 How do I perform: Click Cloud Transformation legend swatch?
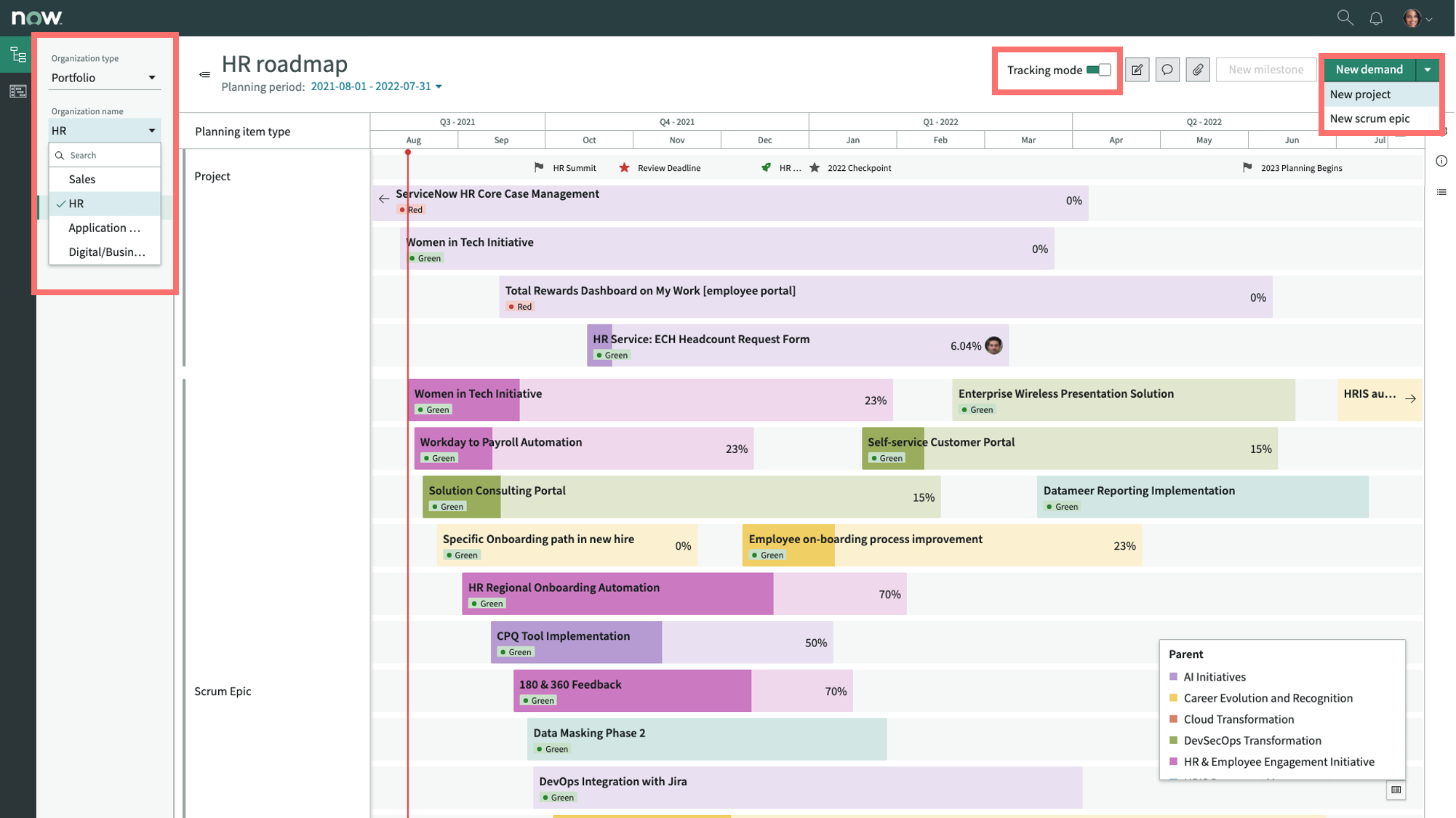coord(1173,719)
